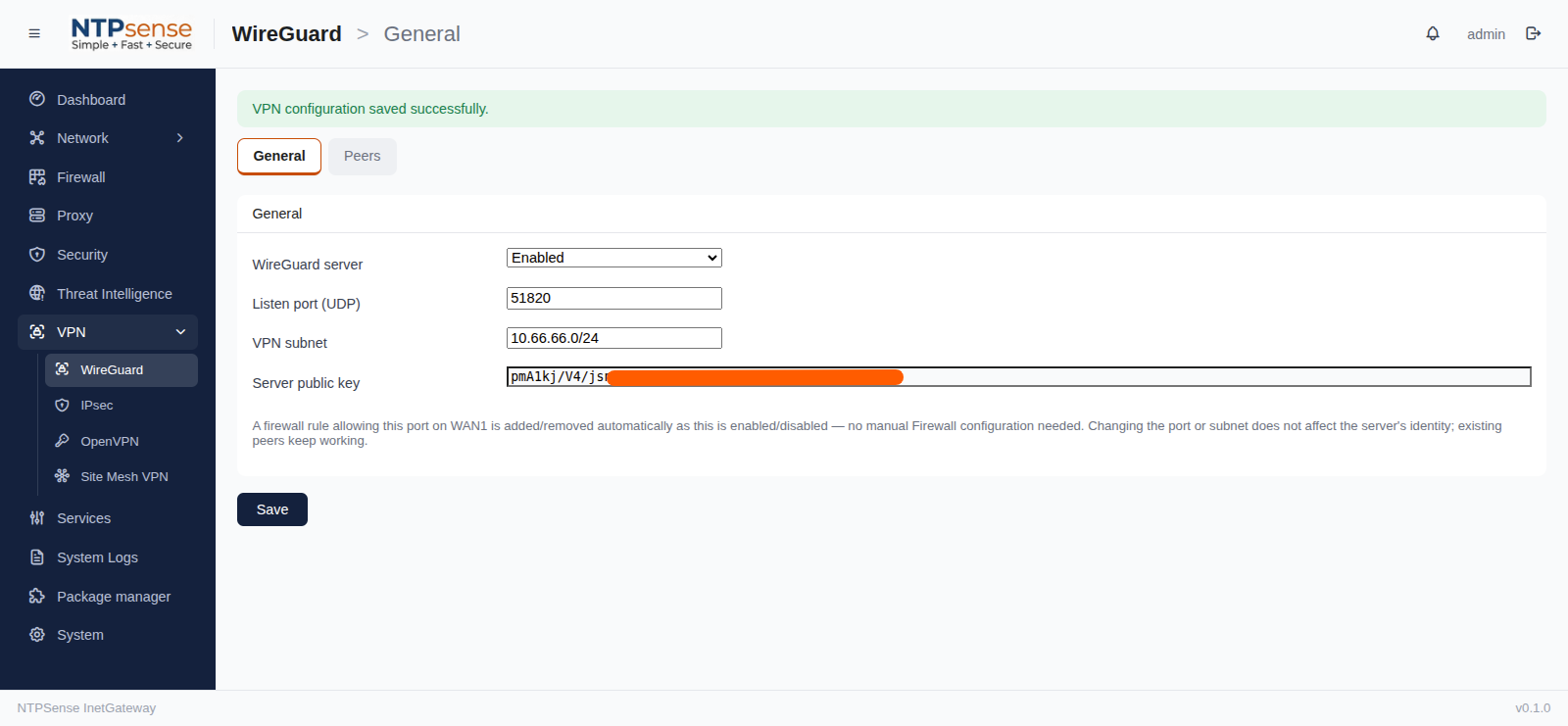
Task: Click the NTPsense logo
Action: pyautogui.click(x=131, y=33)
